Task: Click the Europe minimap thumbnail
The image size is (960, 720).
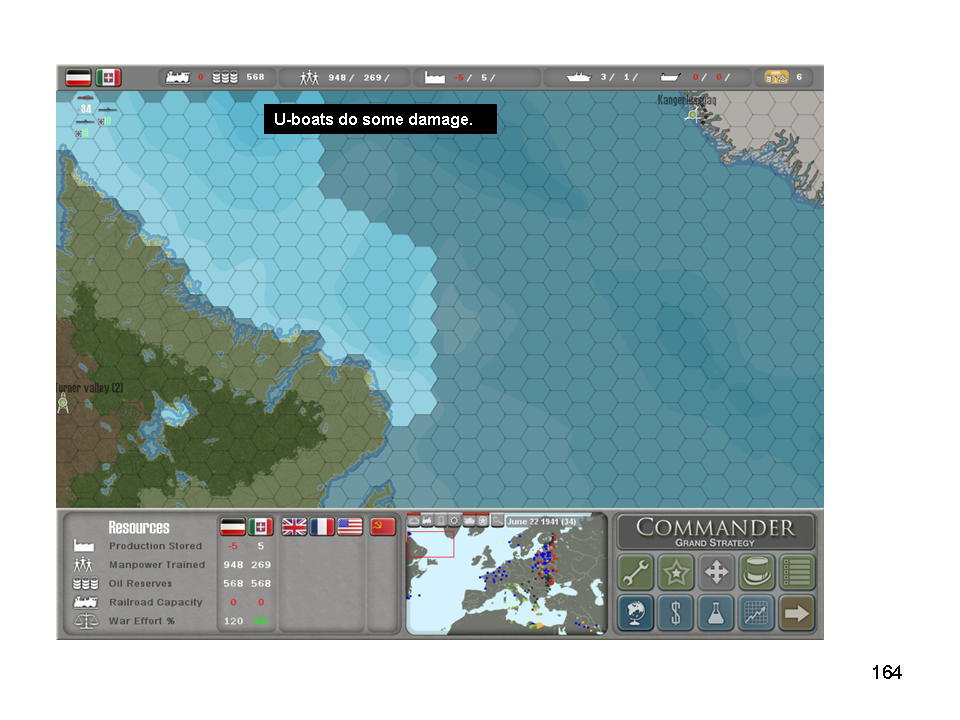Action: click(506, 580)
